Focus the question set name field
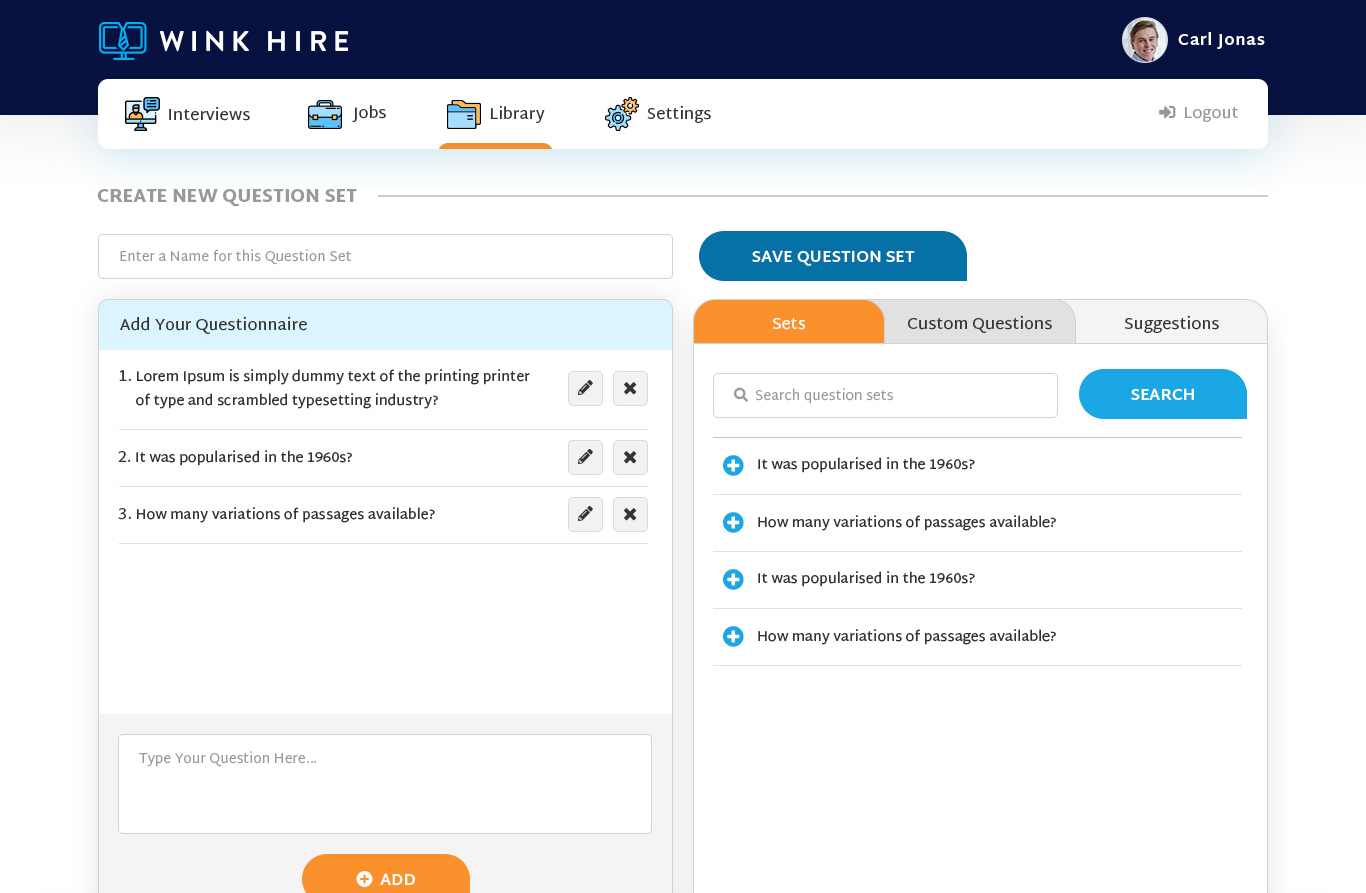 tap(385, 256)
